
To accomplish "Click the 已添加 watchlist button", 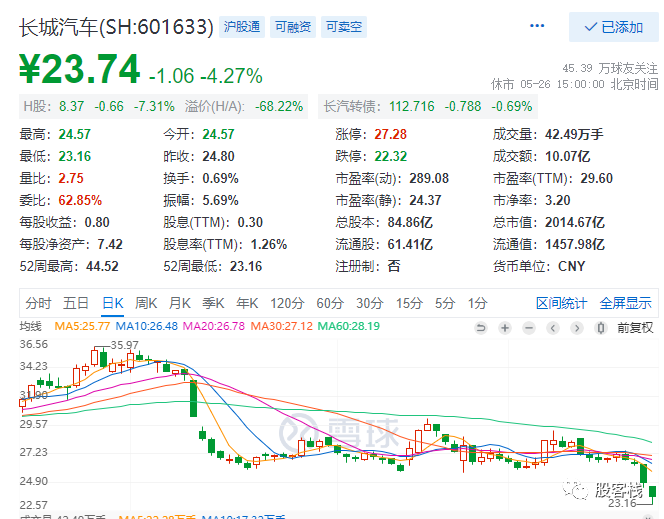I will 614,28.
